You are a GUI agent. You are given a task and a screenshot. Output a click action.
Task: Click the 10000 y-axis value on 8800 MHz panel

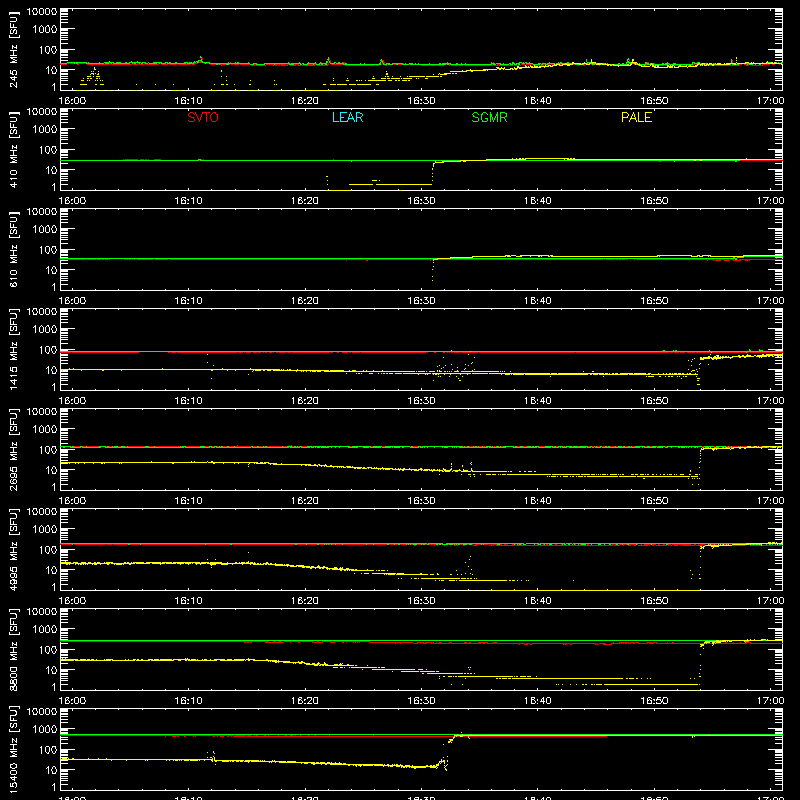coord(41,612)
